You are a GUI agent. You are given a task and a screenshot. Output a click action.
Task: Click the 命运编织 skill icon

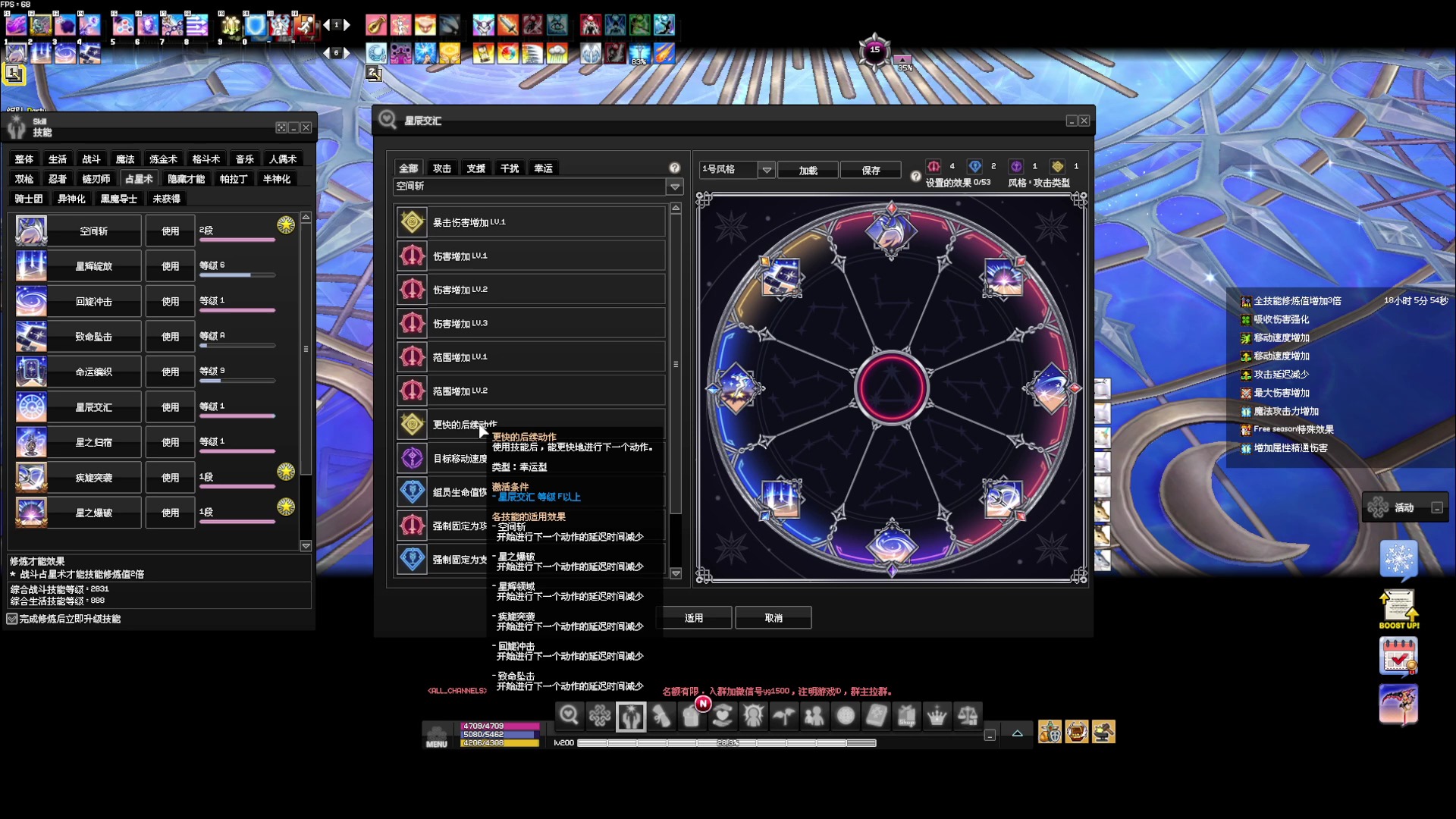click(31, 372)
